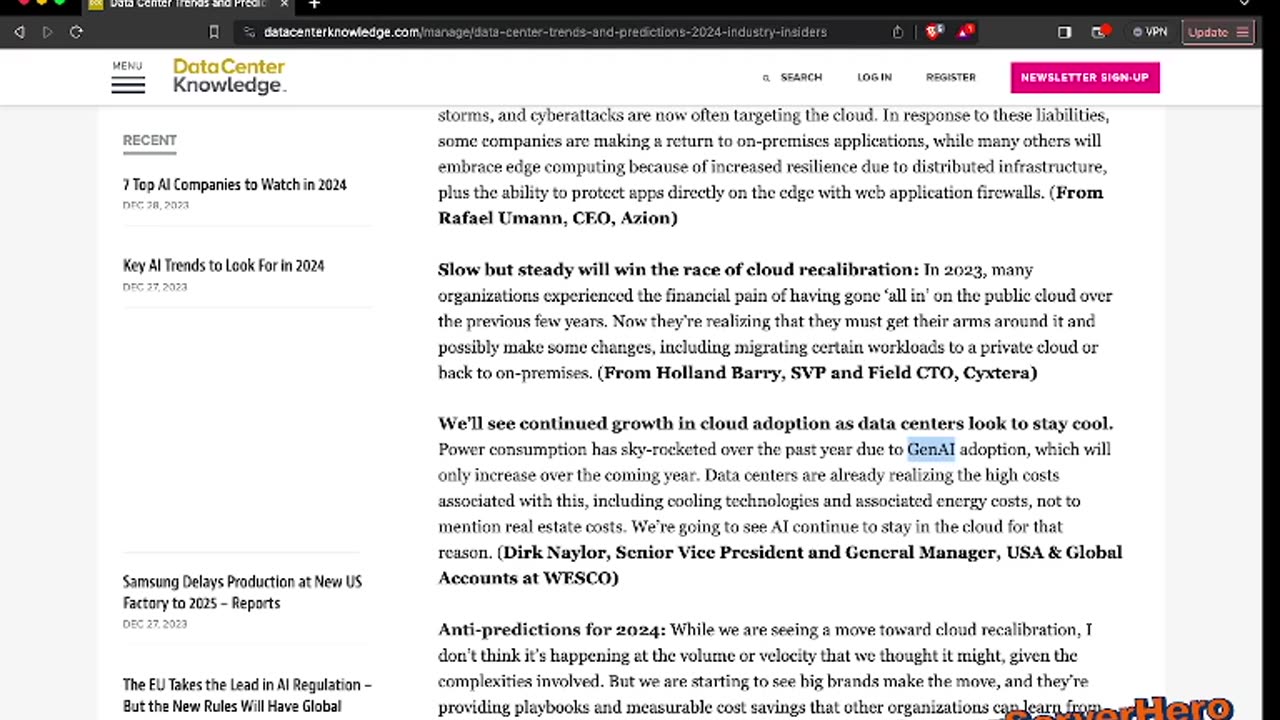Viewport: 1280px width, 720px height.
Task: Click 'Rafael Umann, CEO, Azion)' attribution text
Action: [558, 218]
